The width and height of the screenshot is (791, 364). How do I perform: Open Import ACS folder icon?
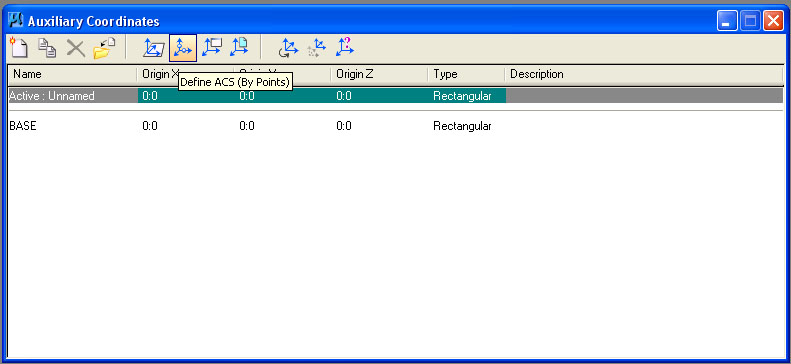pos(104,48)
